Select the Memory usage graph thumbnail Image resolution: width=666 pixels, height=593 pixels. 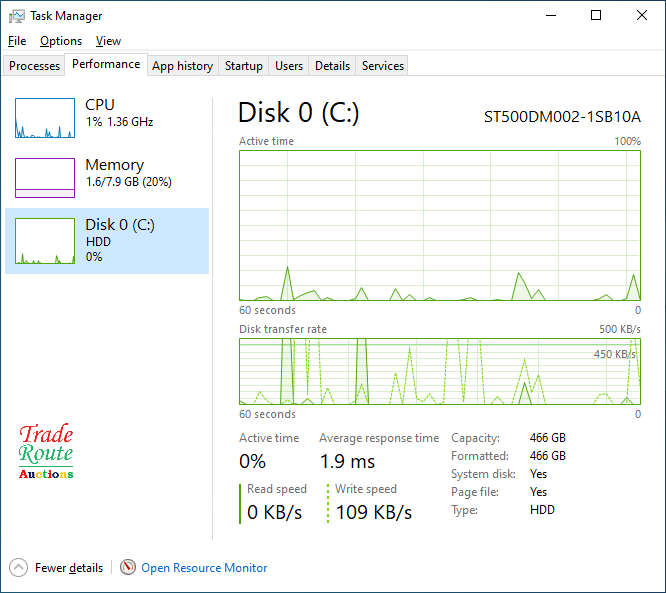[x=45, y=178]
